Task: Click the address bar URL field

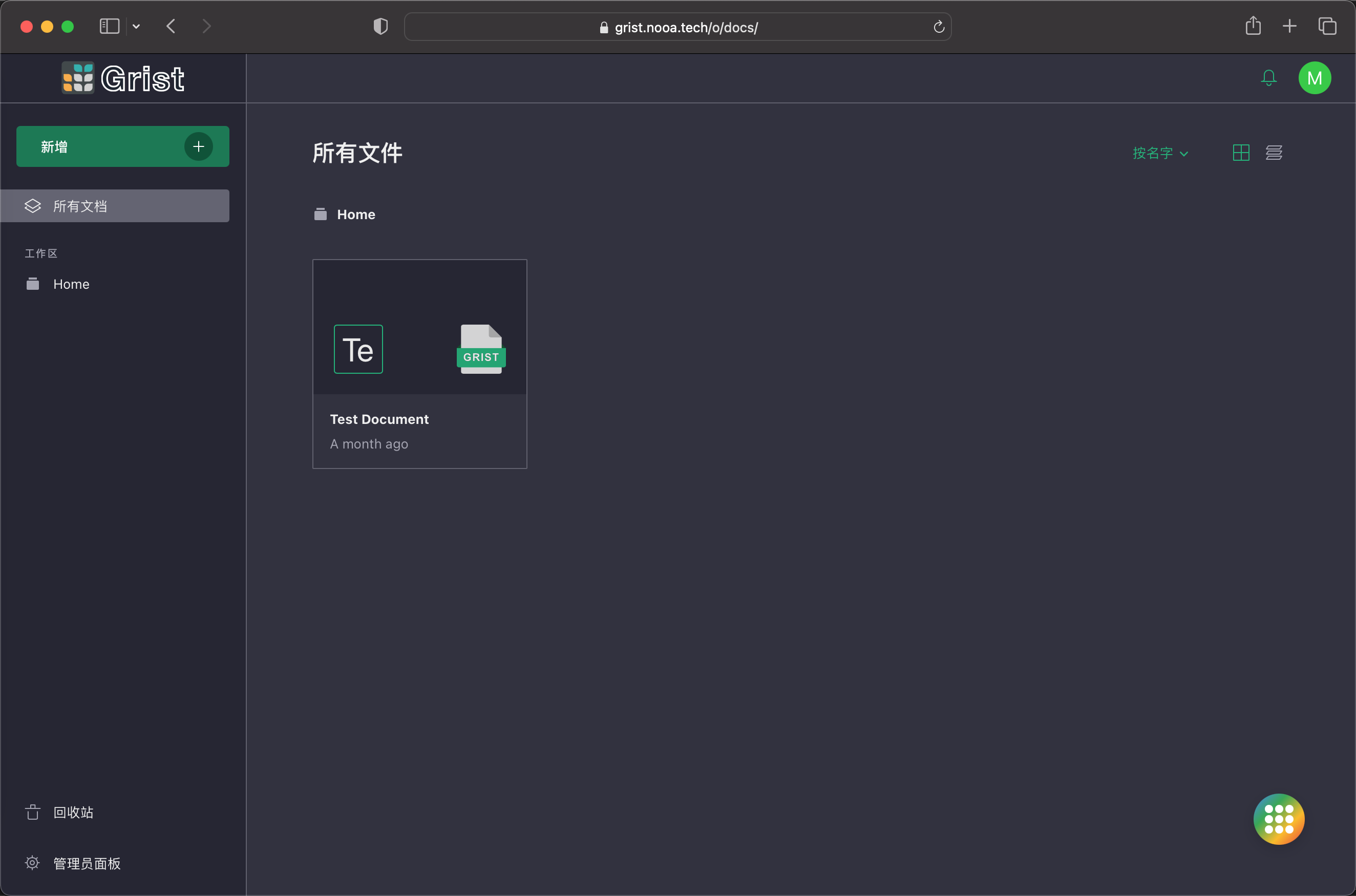Action: 686,27
